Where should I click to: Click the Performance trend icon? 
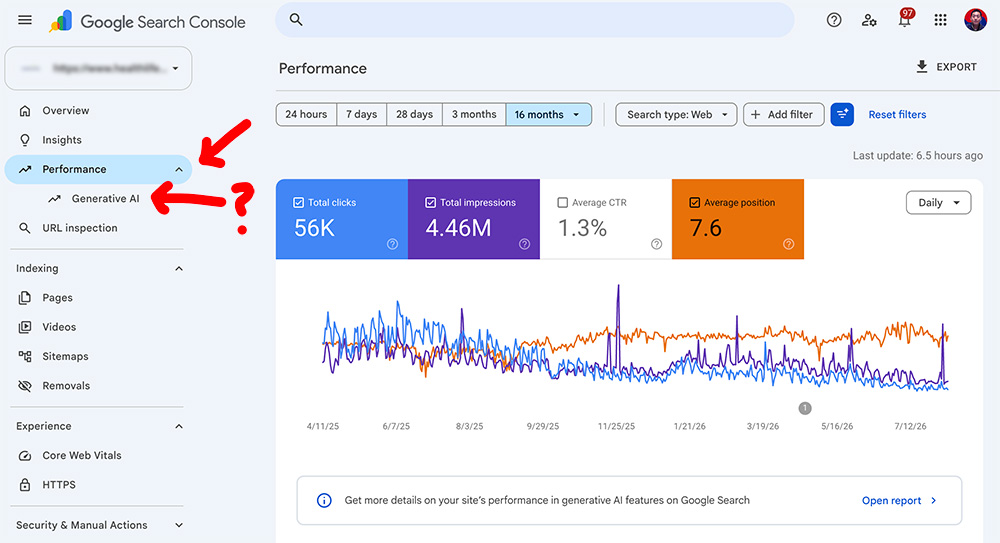point(25,169)
